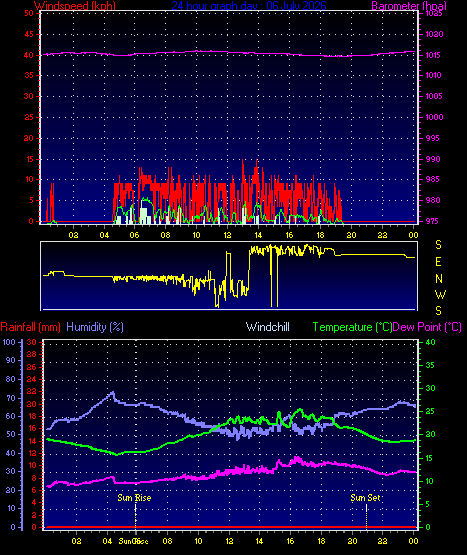Image resolution: width=467 pixels, height=555 pixels.
Task: Click the Barometer (hpa) title label
Action: click(409, 5)
